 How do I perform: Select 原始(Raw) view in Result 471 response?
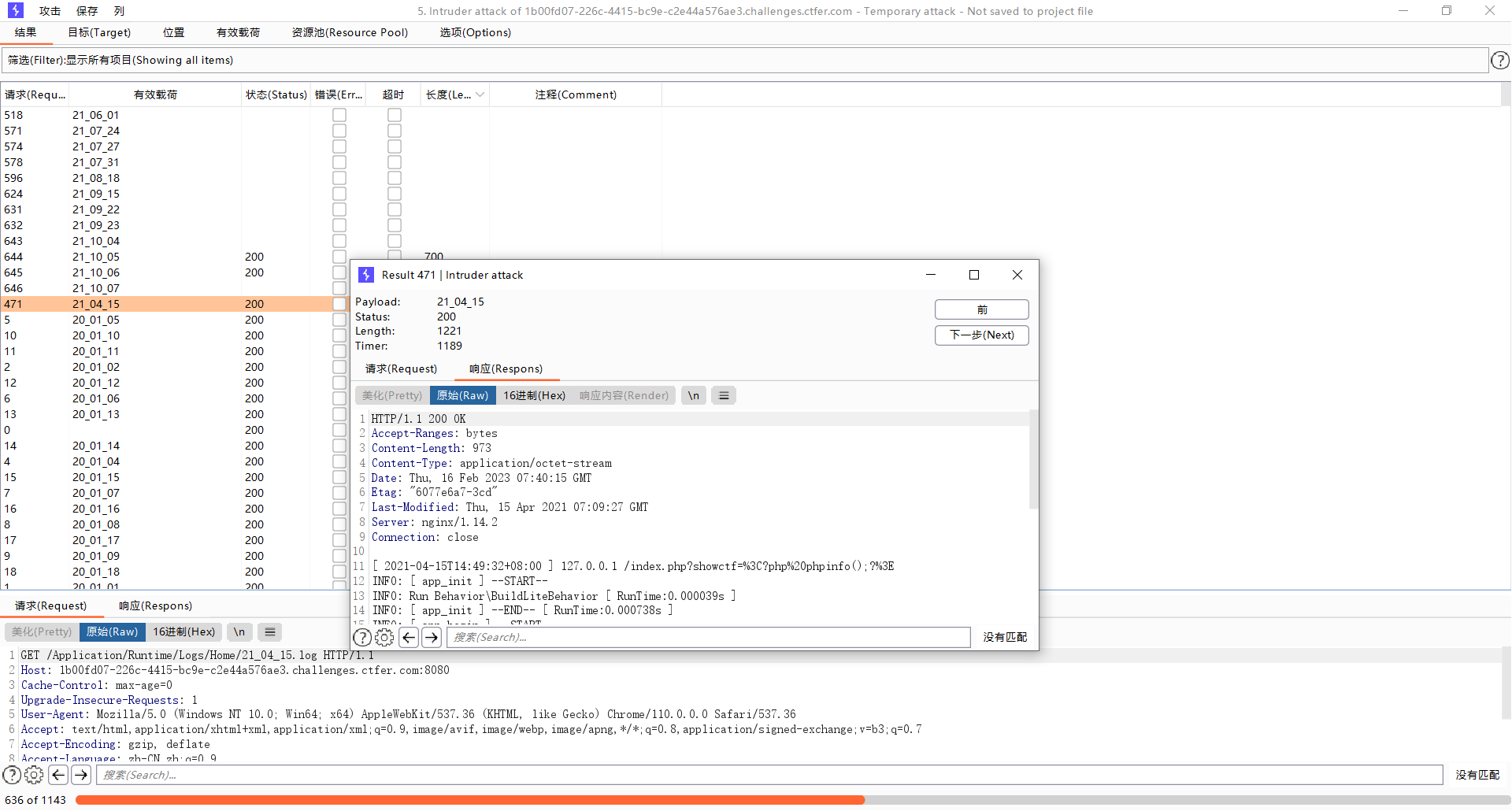click(462, 395)
